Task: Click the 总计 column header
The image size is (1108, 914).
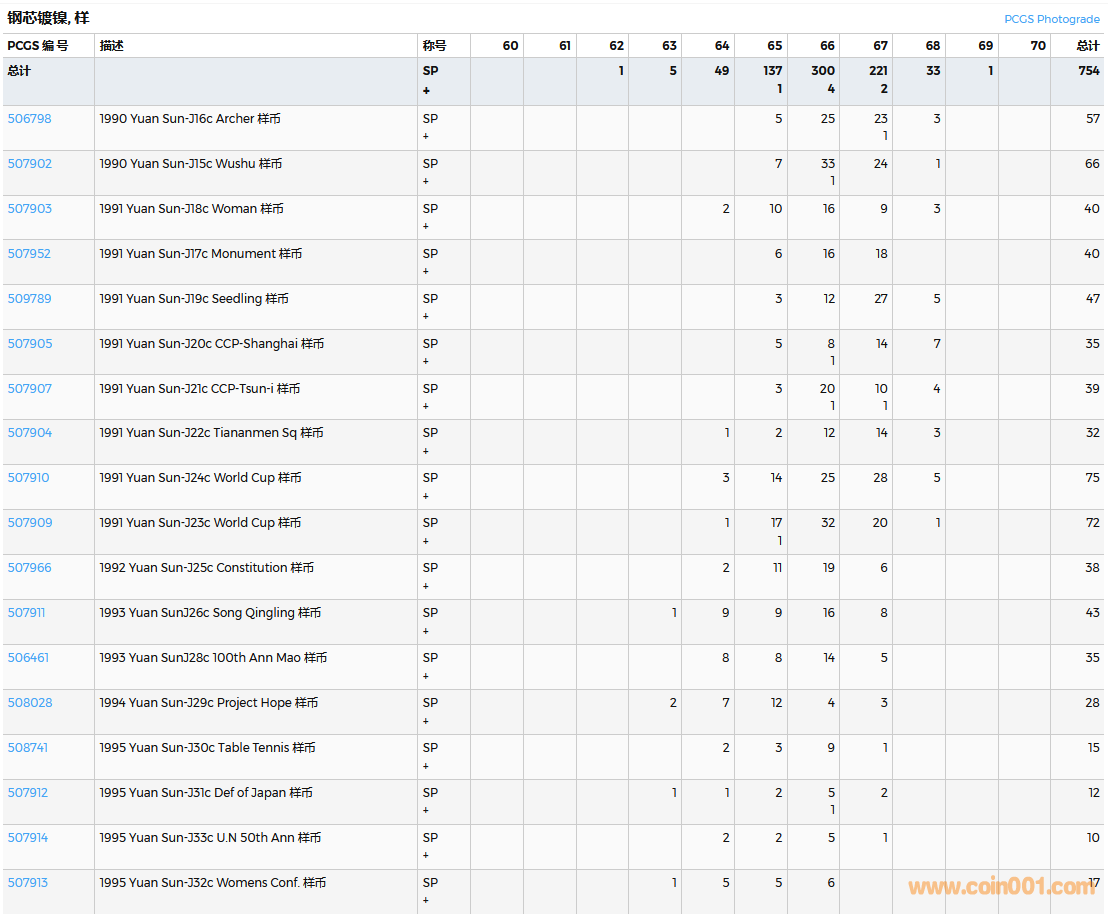Action: [x=1087, y=46]
